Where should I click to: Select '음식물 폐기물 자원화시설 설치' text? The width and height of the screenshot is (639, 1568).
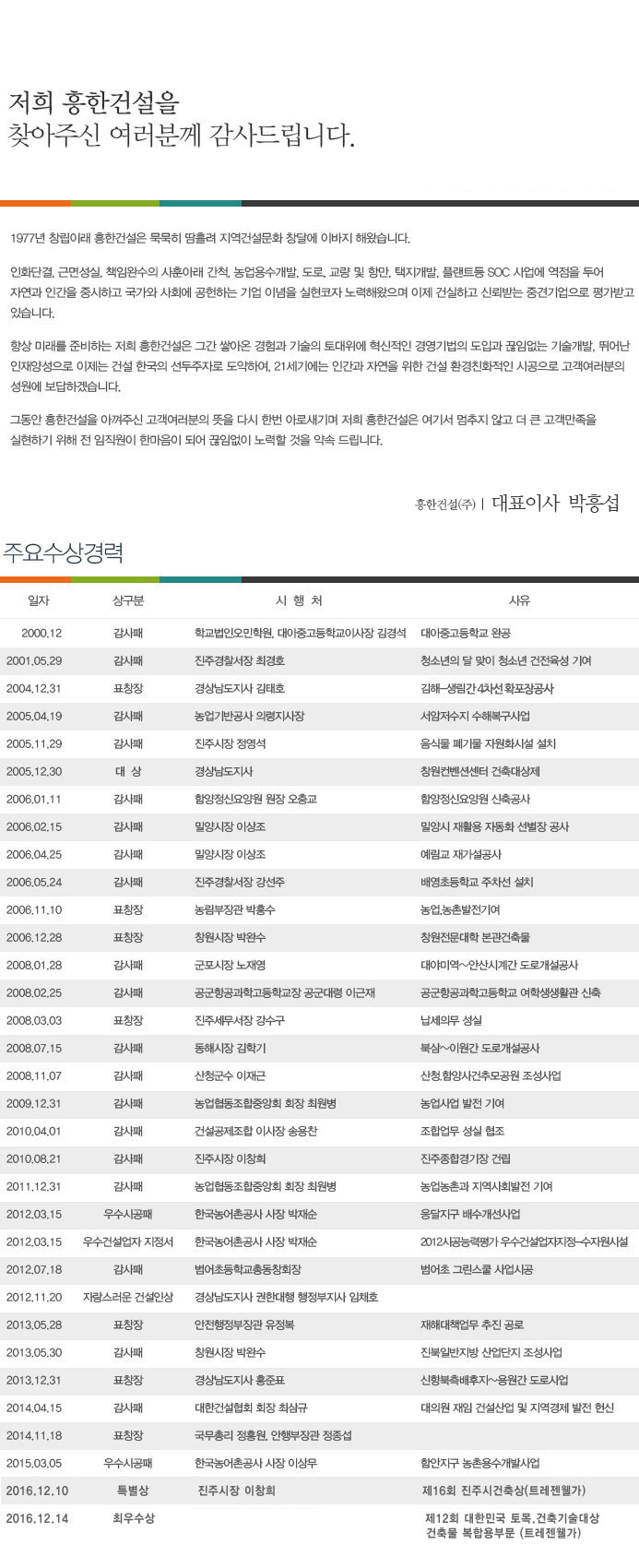pos(488,743)
